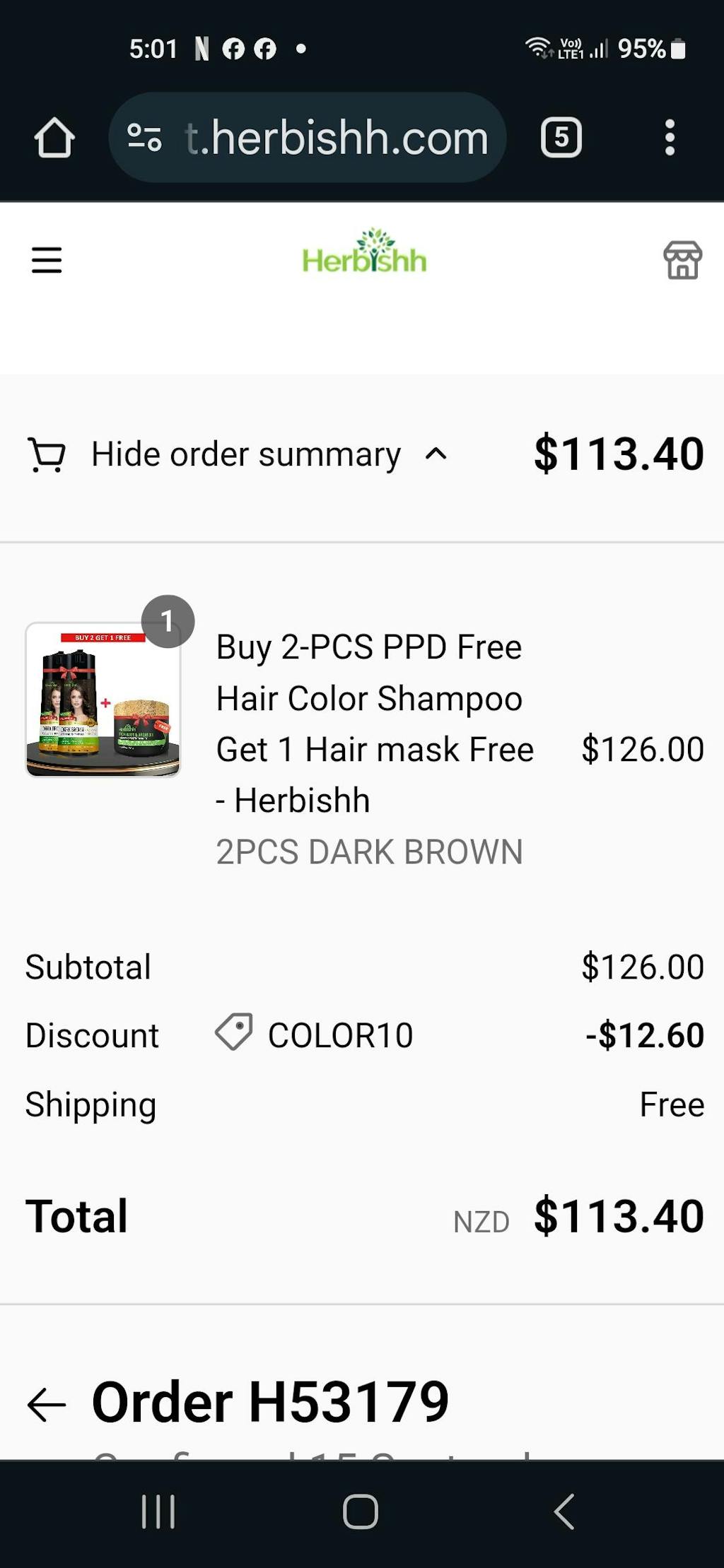Tap the product thumbnail image
The width and height of the screenshot is (724, 1568).
(x=103, y=700)
